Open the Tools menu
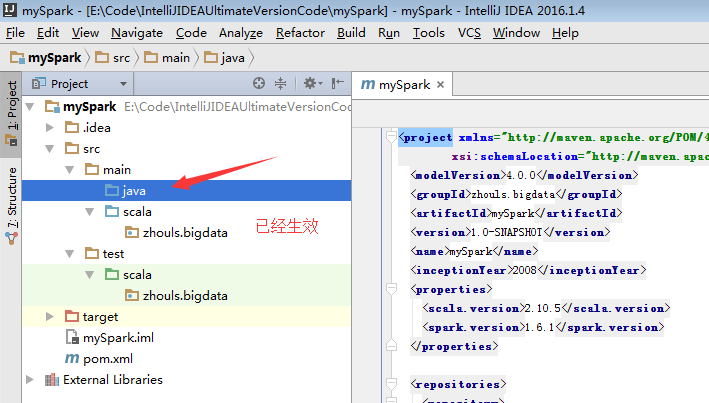This screenshot has width=709, height=403. (429, 33)
